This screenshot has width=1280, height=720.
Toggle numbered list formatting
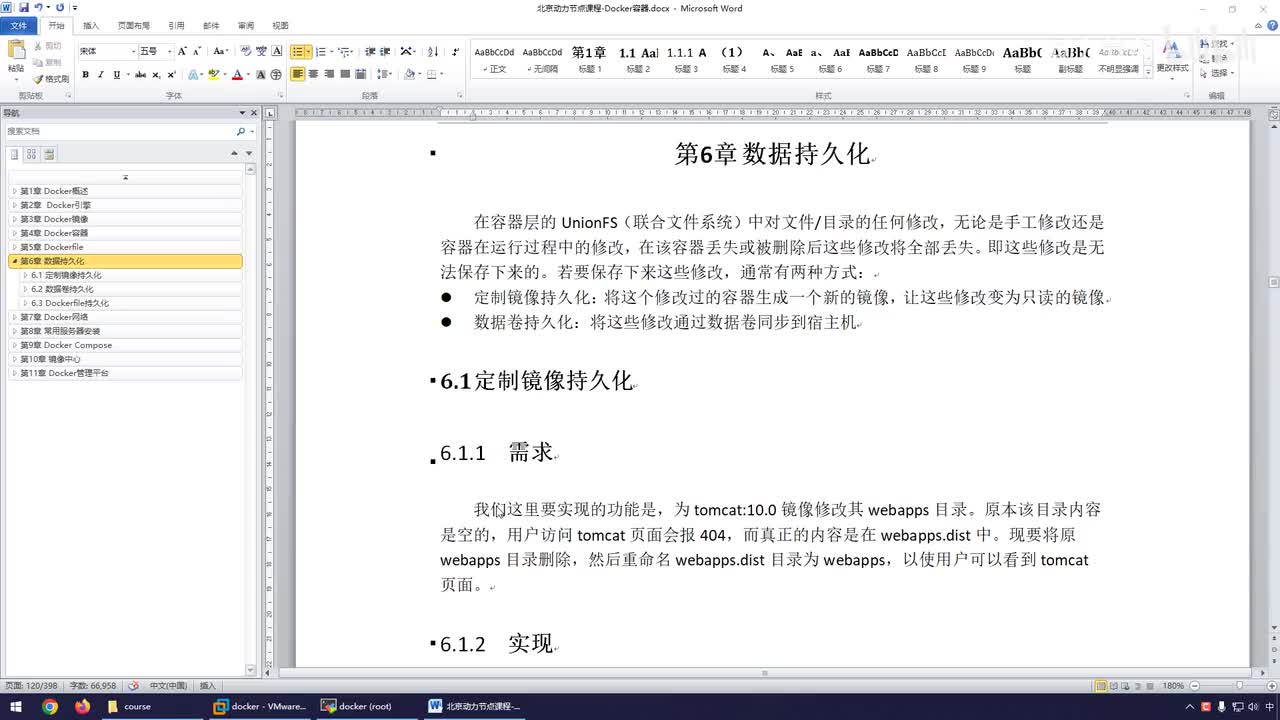point(321,51)
